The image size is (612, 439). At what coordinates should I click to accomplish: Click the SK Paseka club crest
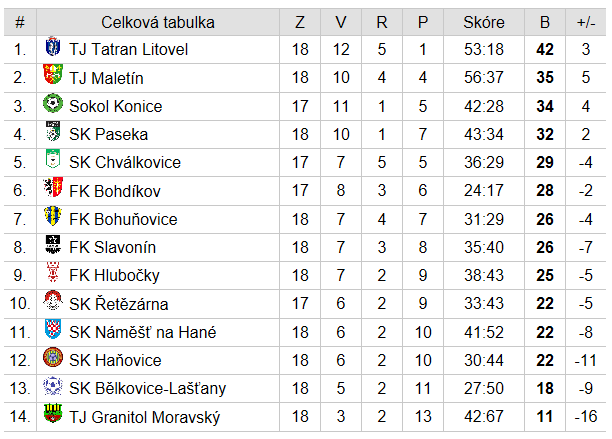point(53,131)
